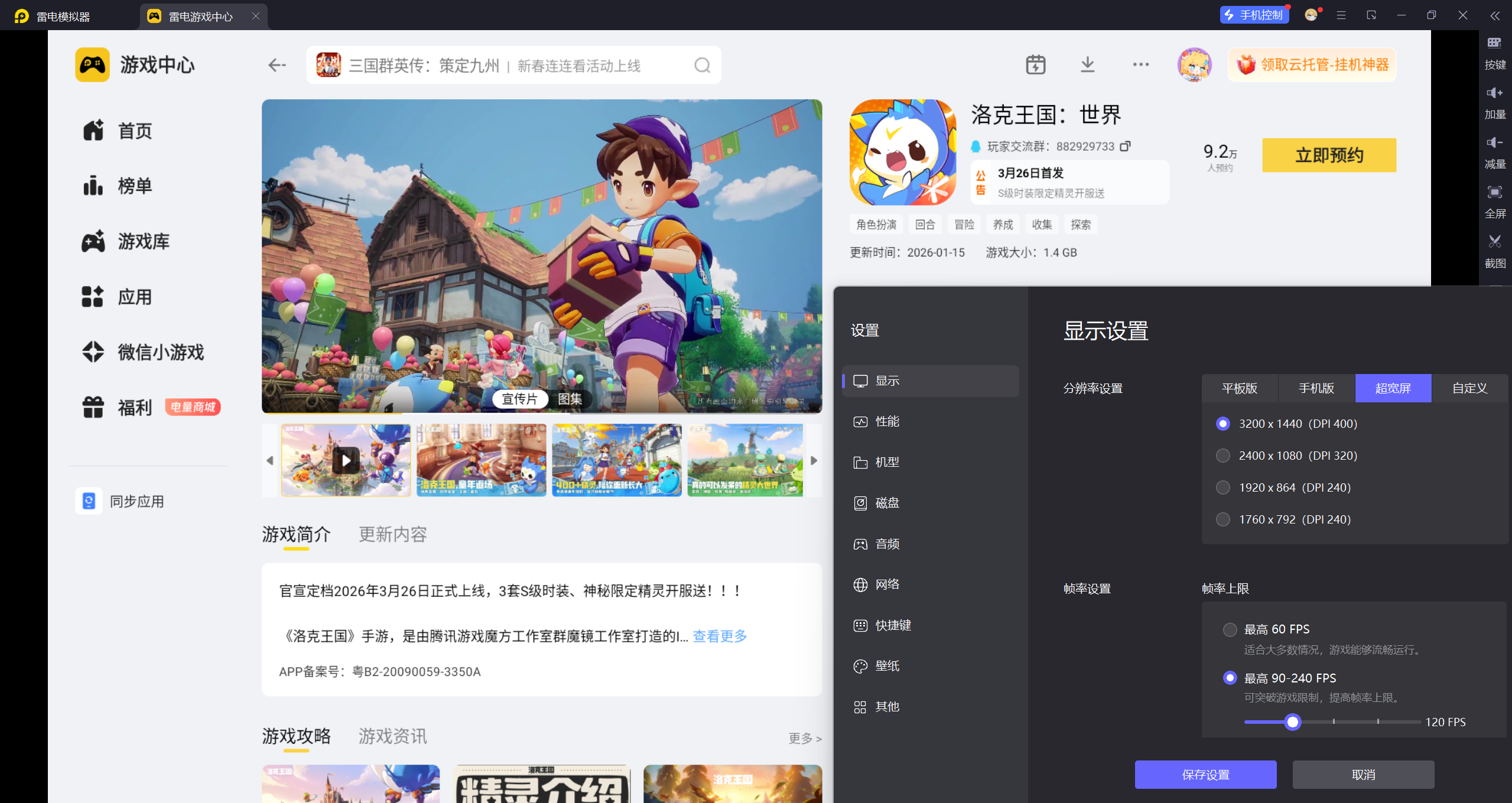The image size is (1512, 803).
Task: Click 查看更多 link in description
Action: click(x=719, y=636)
